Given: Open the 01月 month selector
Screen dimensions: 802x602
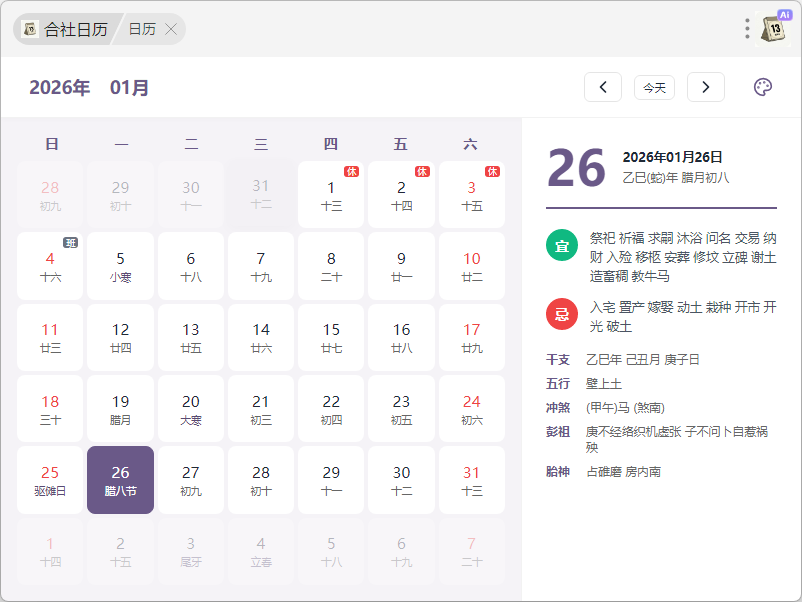Looking at the screenshot, I should [x=130, y=88].
